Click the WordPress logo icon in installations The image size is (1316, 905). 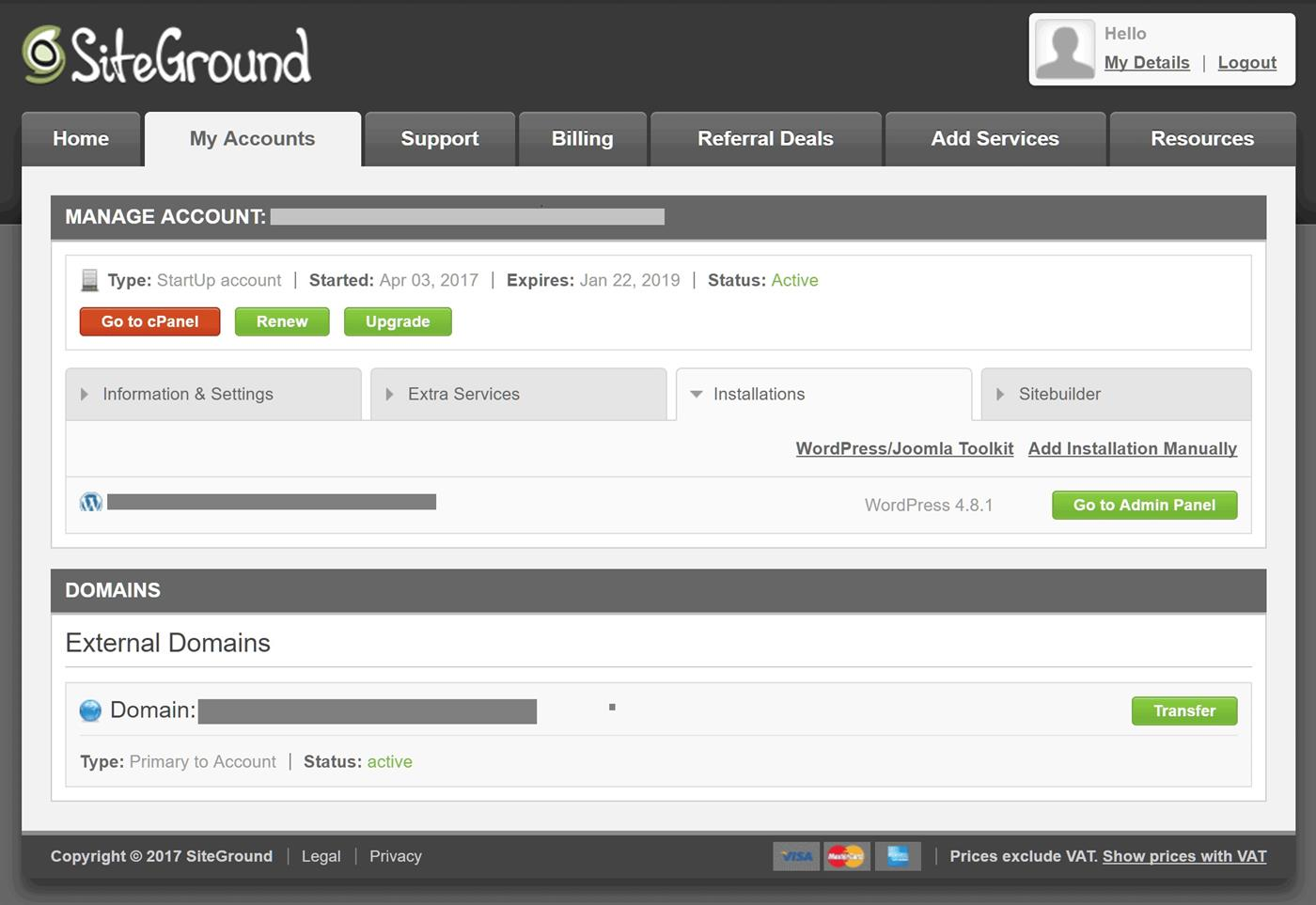pyautogui.click(x=91, y=503)
